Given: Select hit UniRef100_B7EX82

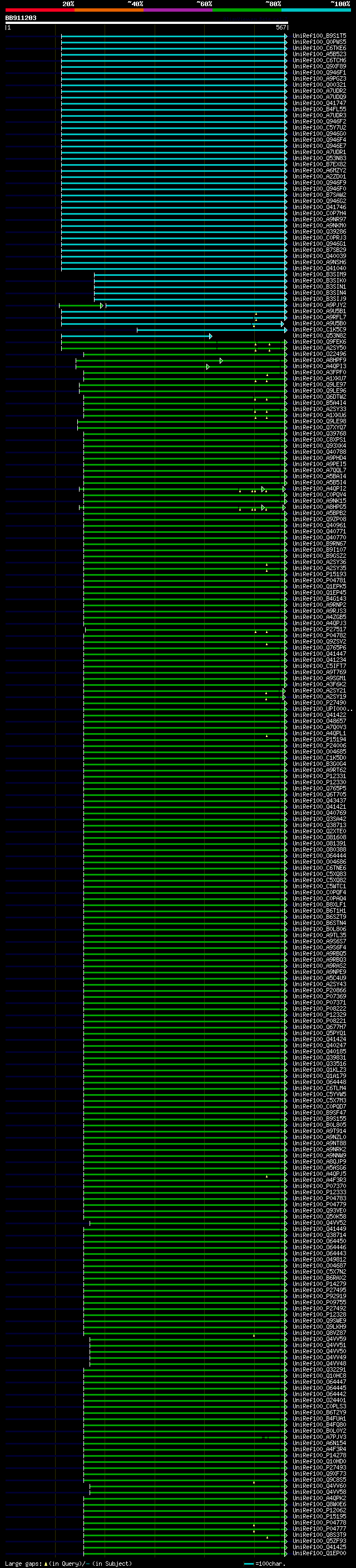Looking at the screenshot, I should [319, 164].
